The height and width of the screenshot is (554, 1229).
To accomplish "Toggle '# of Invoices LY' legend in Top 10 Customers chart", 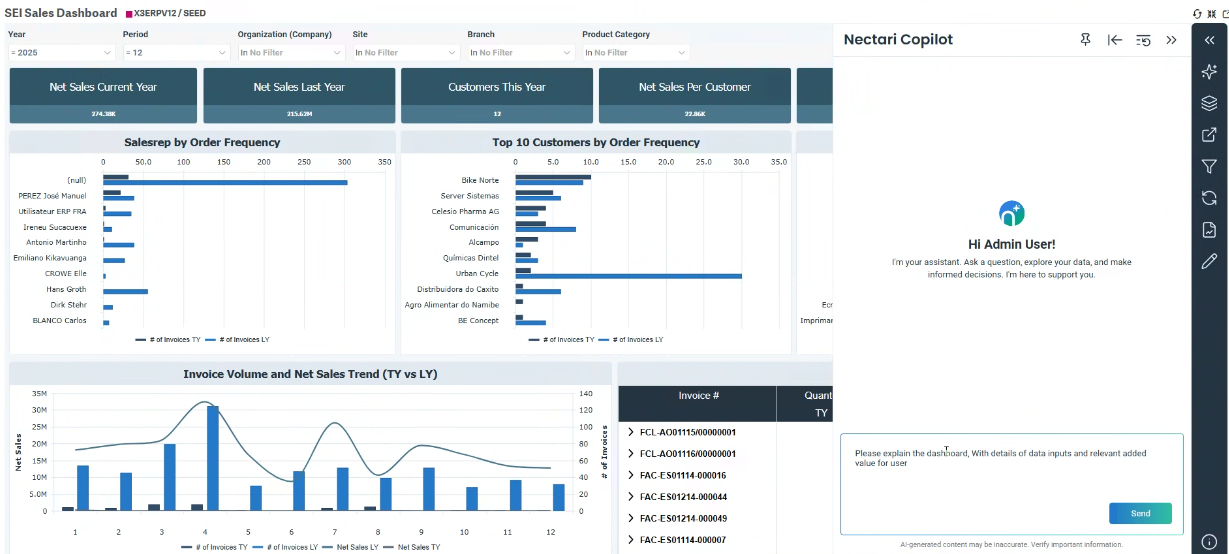I will point(630,340).
